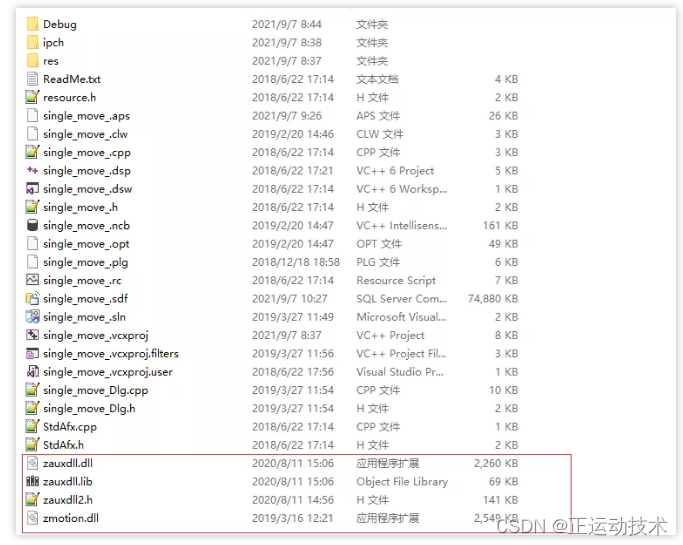Viewport: 683px width, 545px height.
Task: Select the single_move_.opt file name
Action: point(86,244)
